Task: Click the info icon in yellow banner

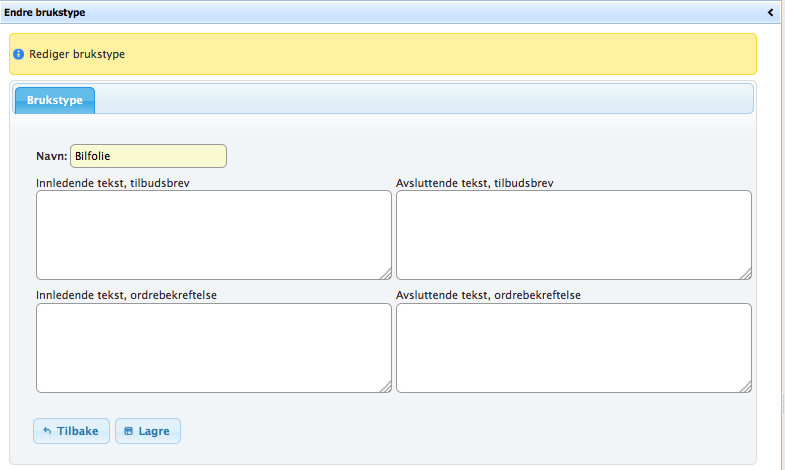Action: tap(18, 54)
